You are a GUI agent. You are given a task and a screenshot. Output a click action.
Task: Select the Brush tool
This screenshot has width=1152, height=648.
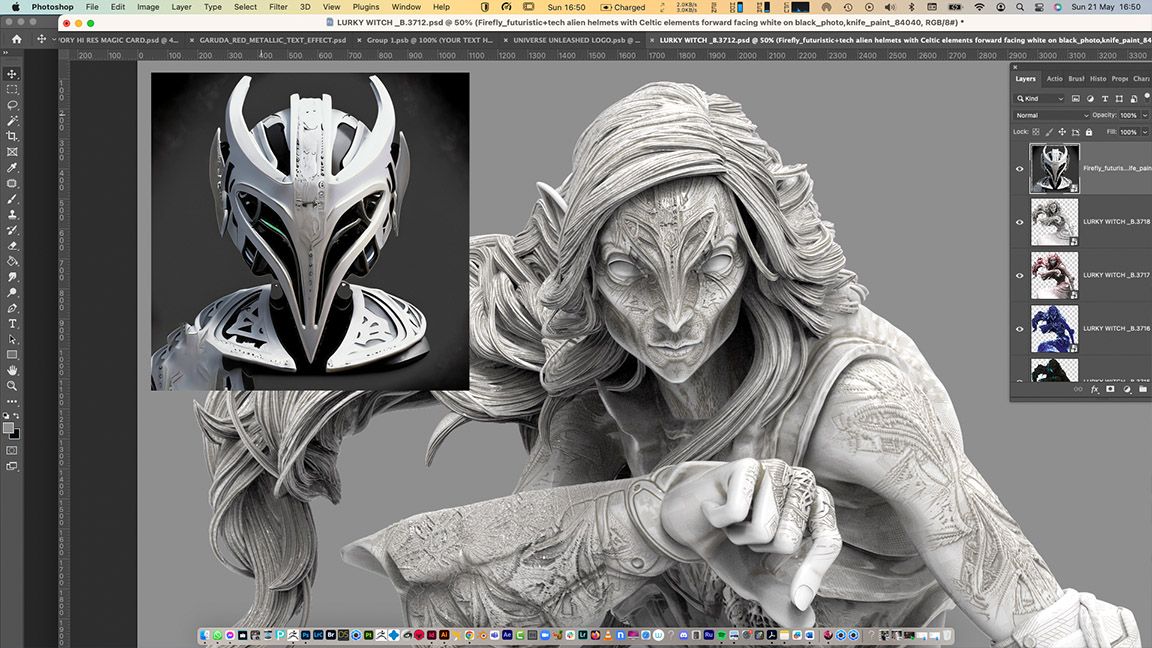(x=12, y=199)
